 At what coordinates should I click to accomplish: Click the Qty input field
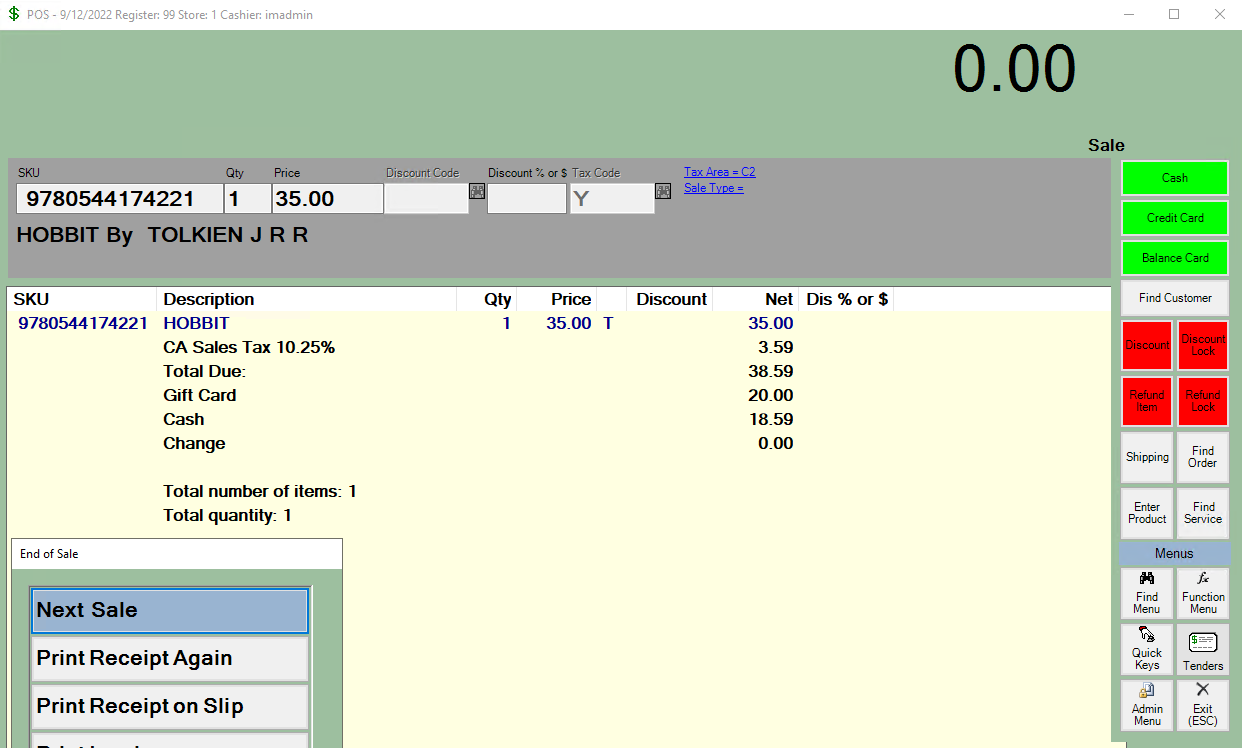[247, 199]
